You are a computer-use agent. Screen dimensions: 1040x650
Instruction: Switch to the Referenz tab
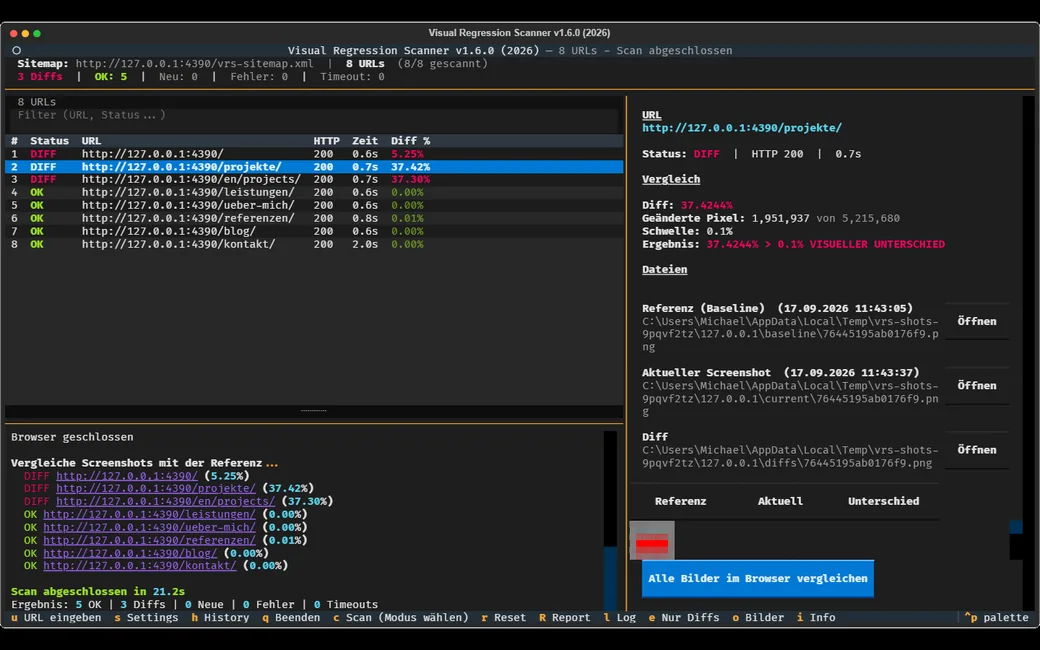point(681,501)
